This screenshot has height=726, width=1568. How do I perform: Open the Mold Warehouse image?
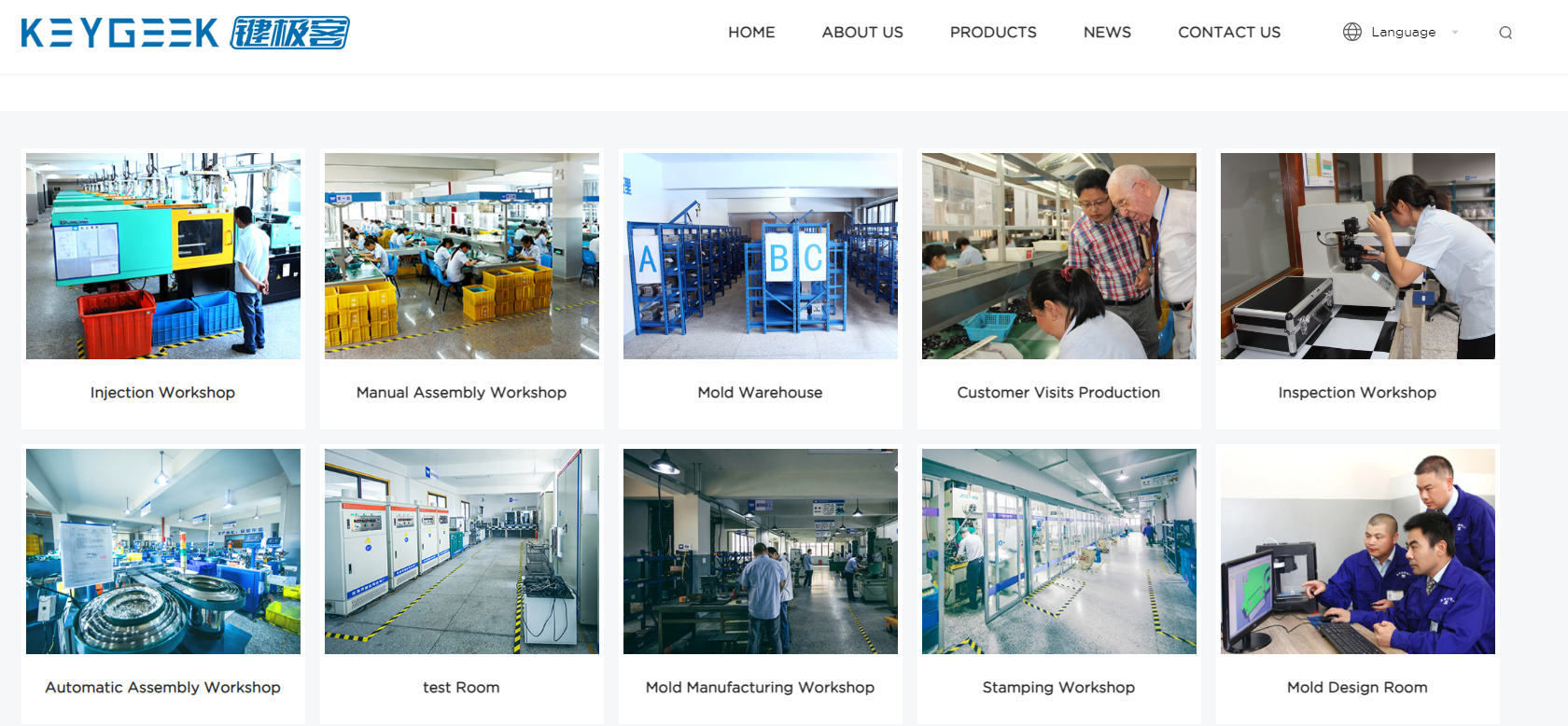pos(761,256)
